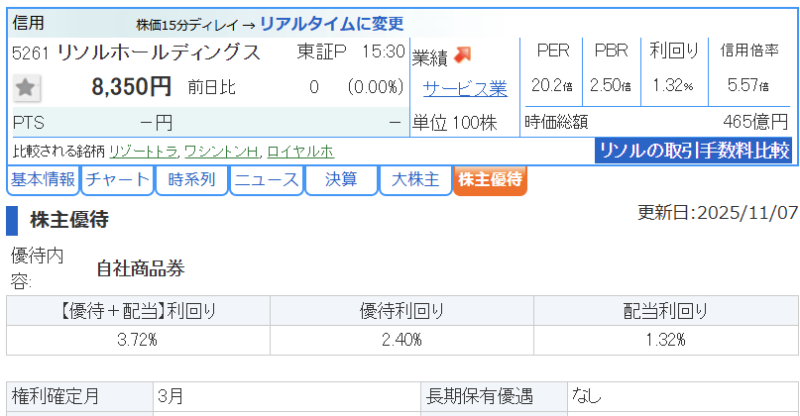The image size is (800, 416).
Task: Switch to the 基本情報 tab
Action: [42, 180]
